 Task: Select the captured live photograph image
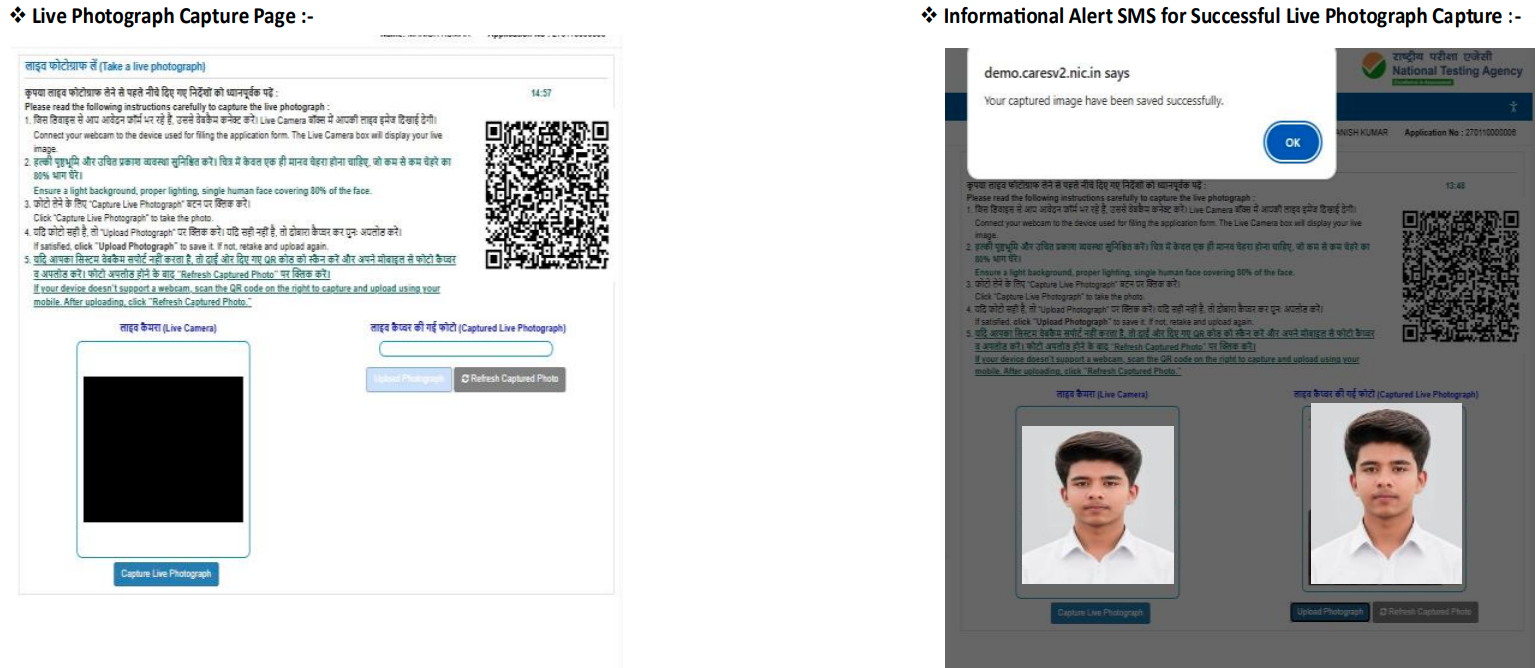1386,494
